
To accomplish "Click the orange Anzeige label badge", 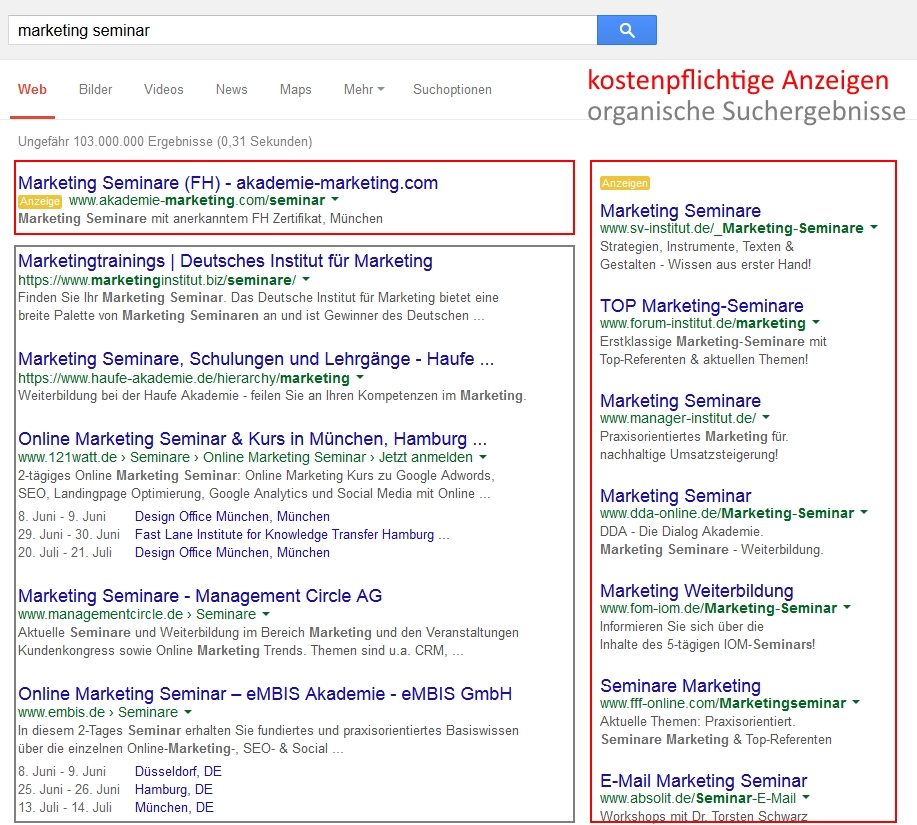I will tap(40, 201).
